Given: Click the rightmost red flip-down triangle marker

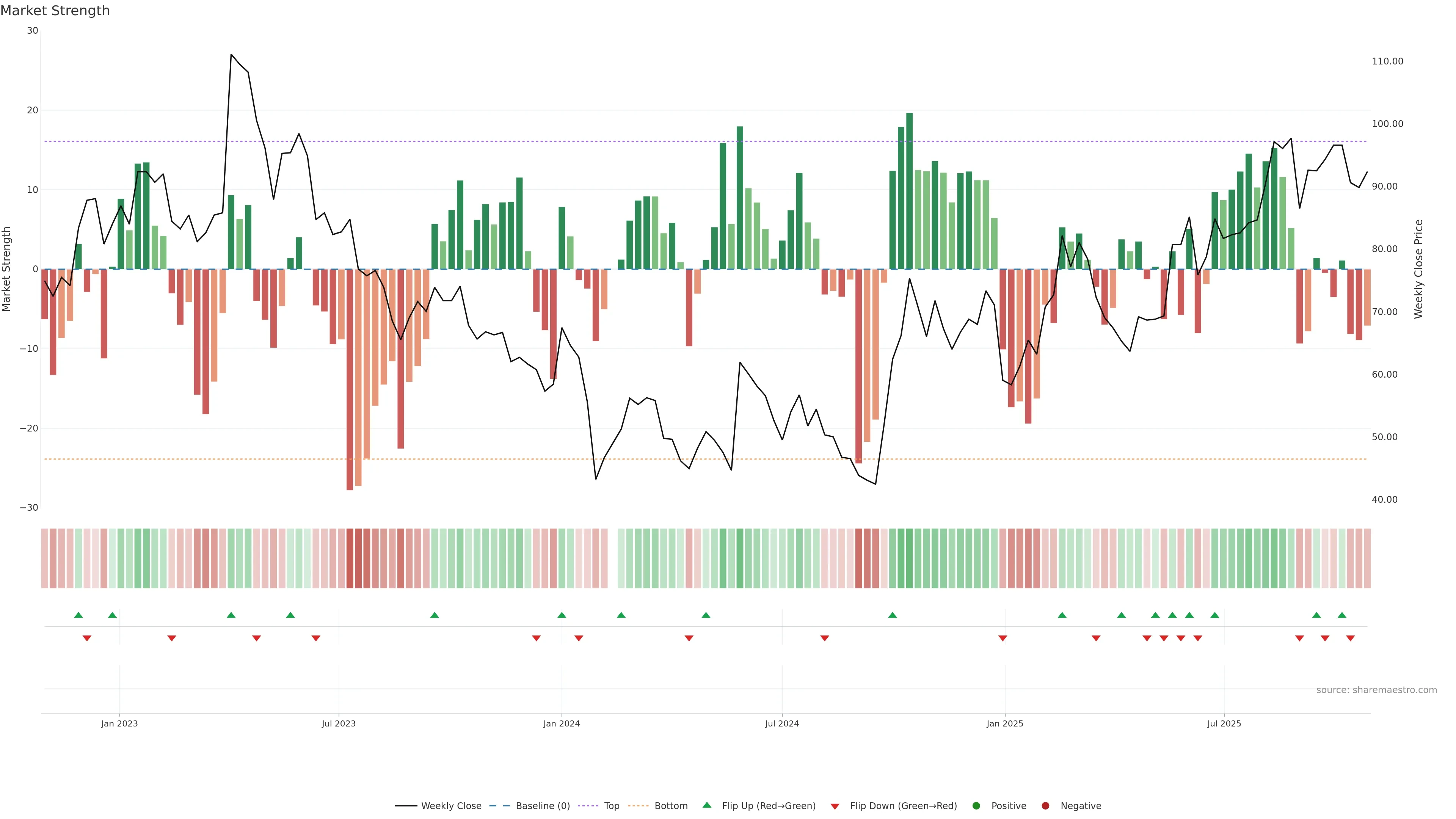Looking at the screenshot, I should [1350, 638].
